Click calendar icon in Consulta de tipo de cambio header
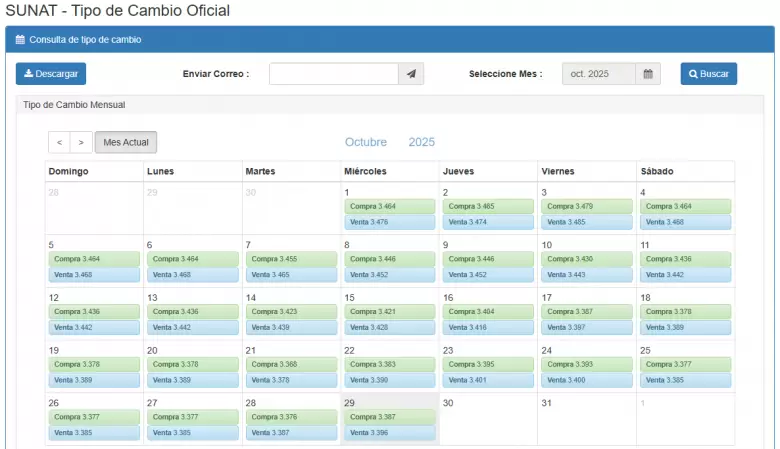Screen dimensions: 780x449 point(20,40)
